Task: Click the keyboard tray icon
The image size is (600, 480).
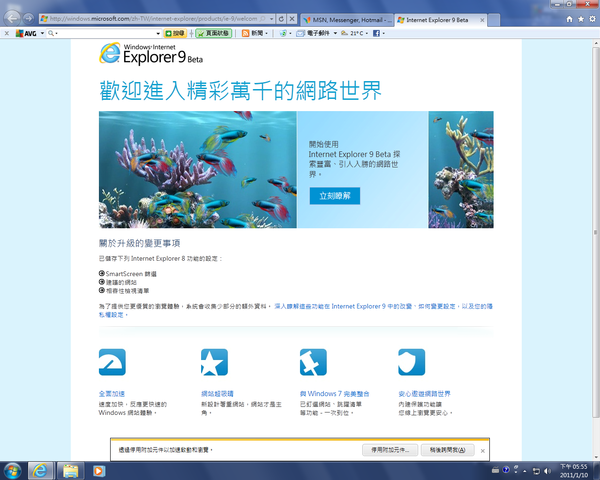Action: (495, 470)
